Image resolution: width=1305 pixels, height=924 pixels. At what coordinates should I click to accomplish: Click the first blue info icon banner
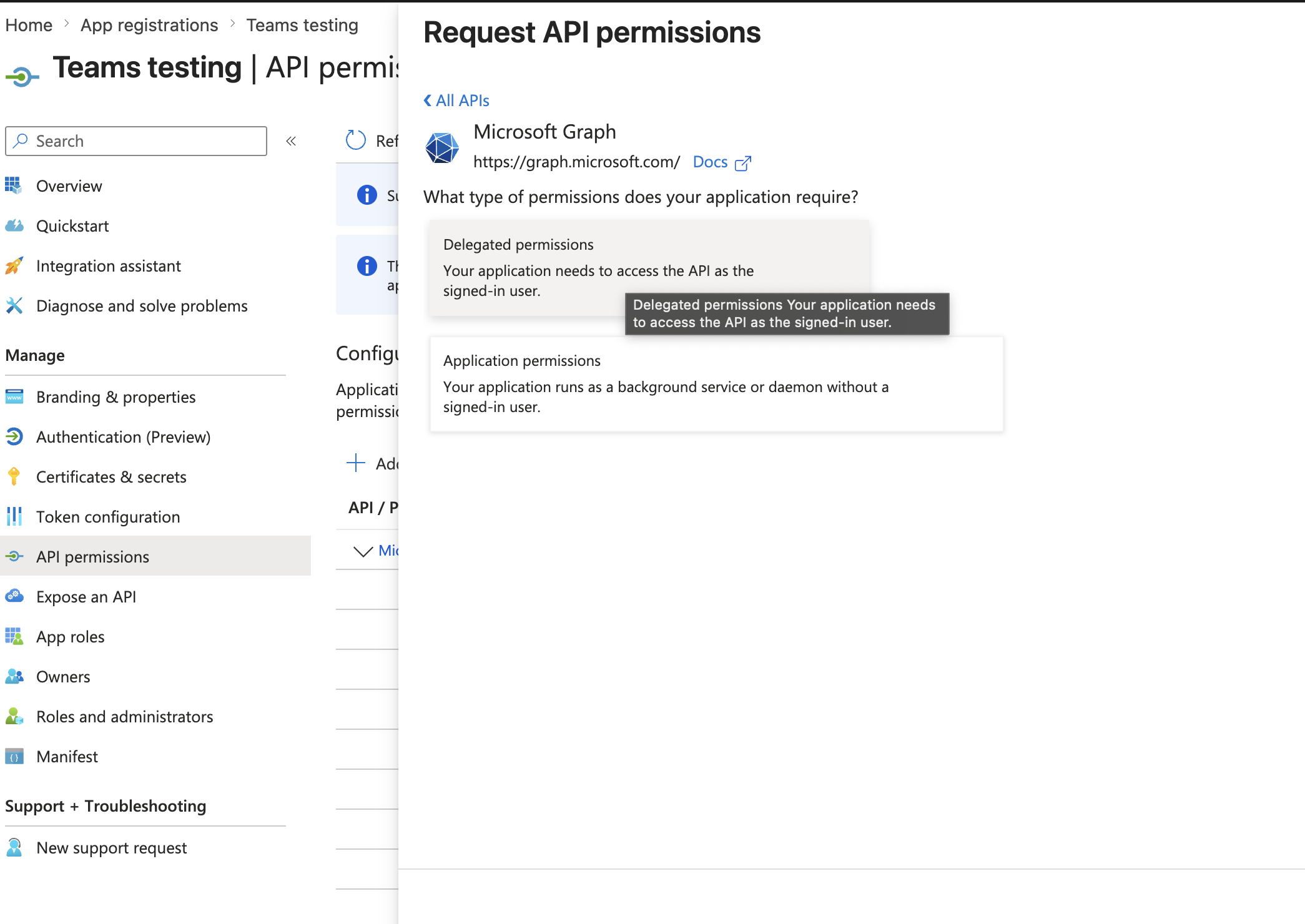367,195
